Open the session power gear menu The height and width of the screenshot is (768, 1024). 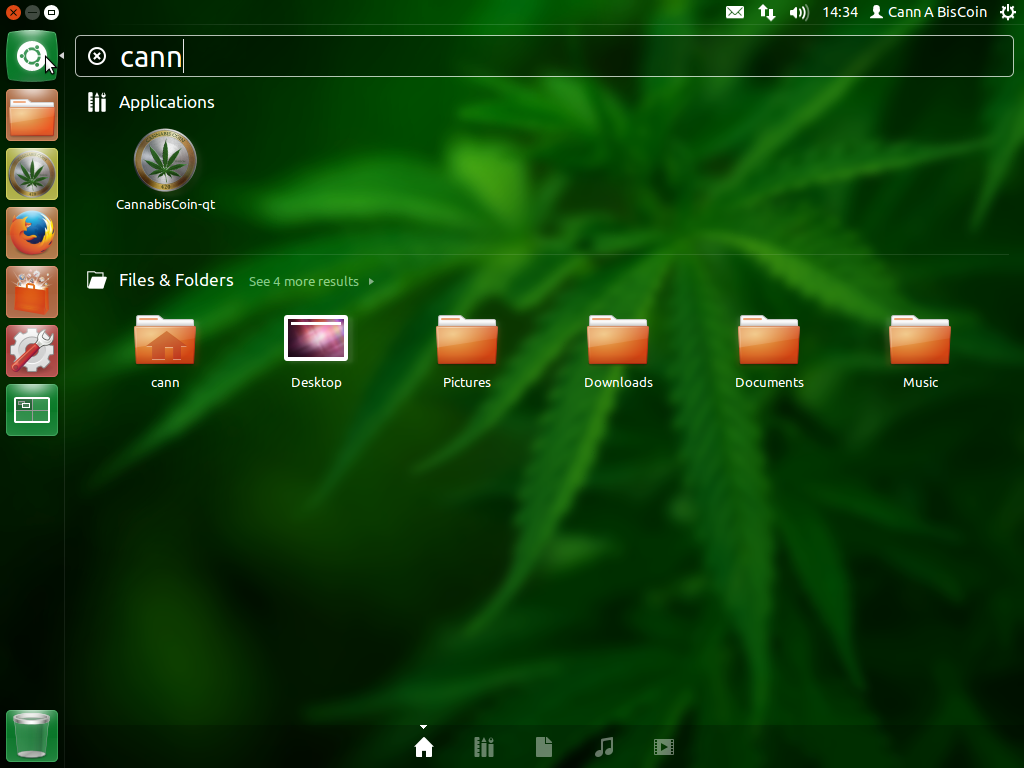[1008, 12]
